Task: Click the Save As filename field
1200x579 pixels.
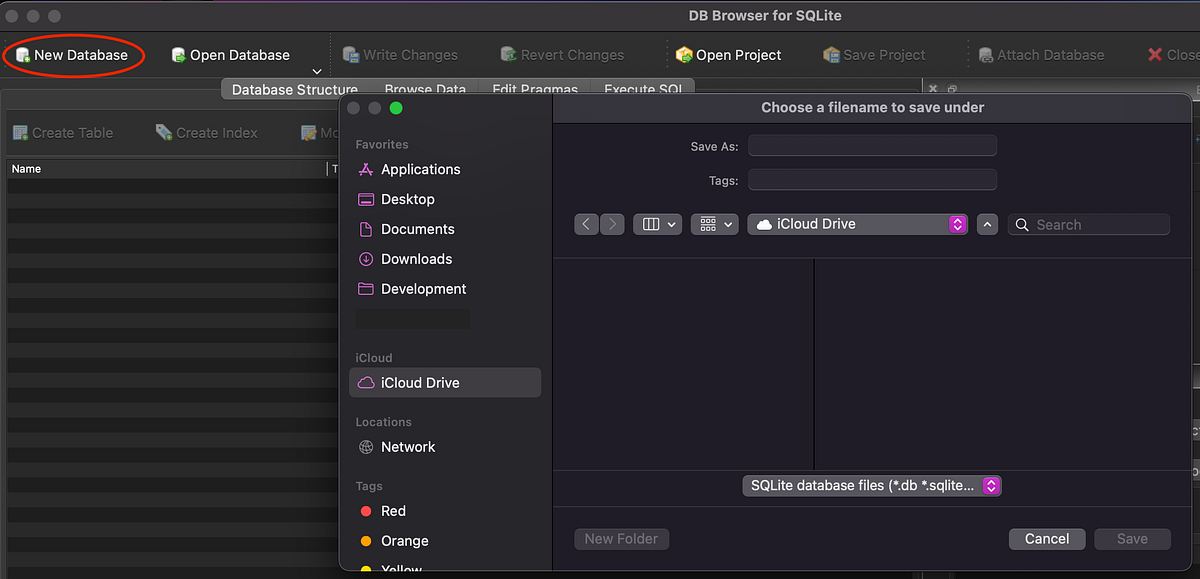Action: tap(871, 145)
